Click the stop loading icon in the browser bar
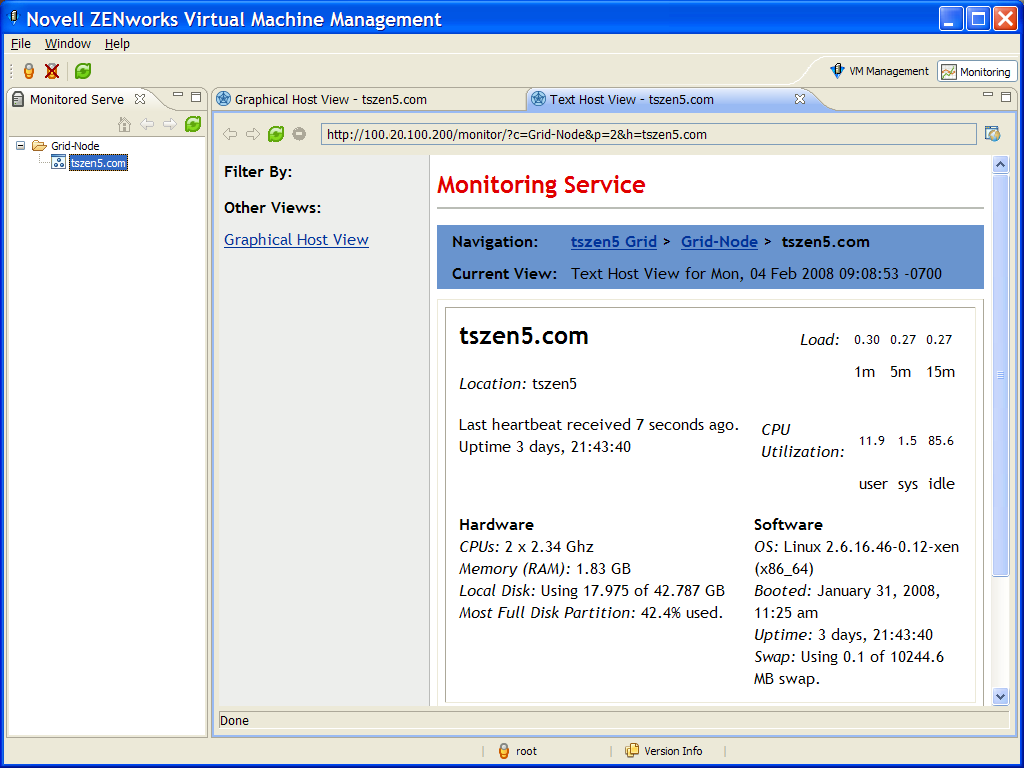The height and width of the screenshot is (768, 1024). [298, 133]
